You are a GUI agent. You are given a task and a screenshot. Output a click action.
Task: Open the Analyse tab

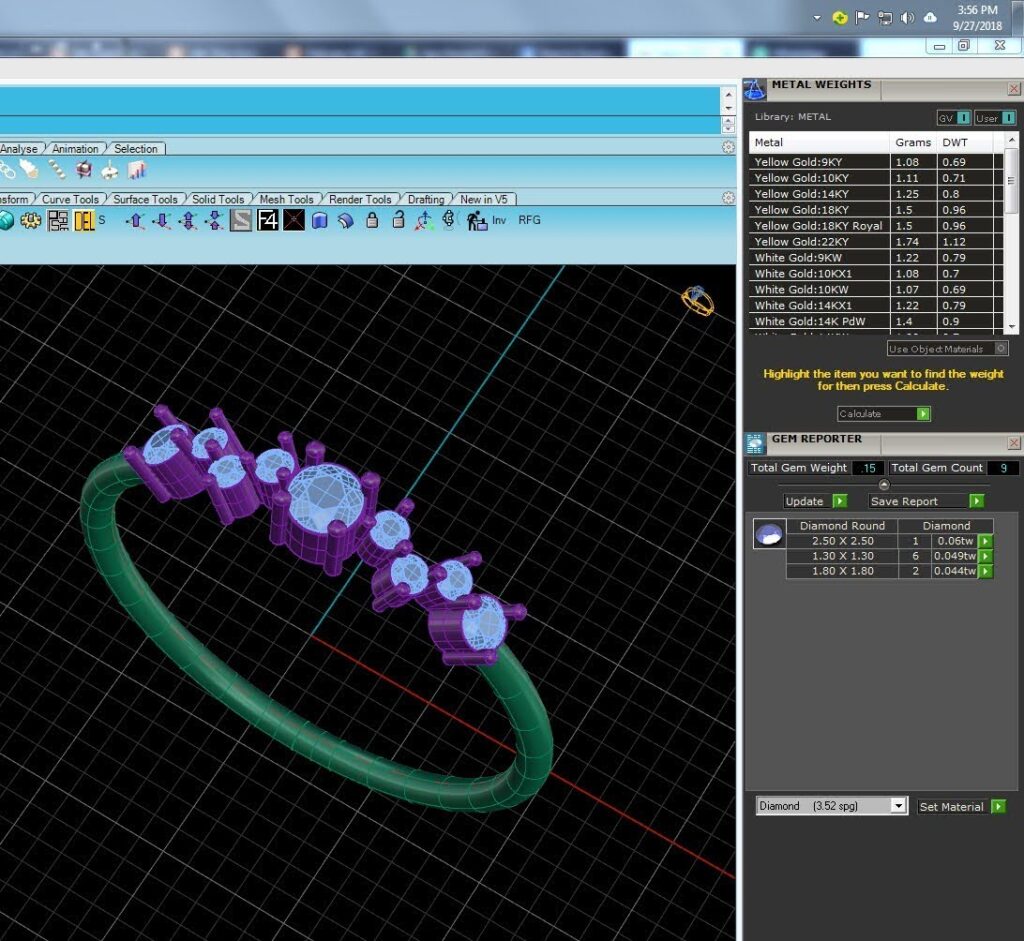[19, 149]
